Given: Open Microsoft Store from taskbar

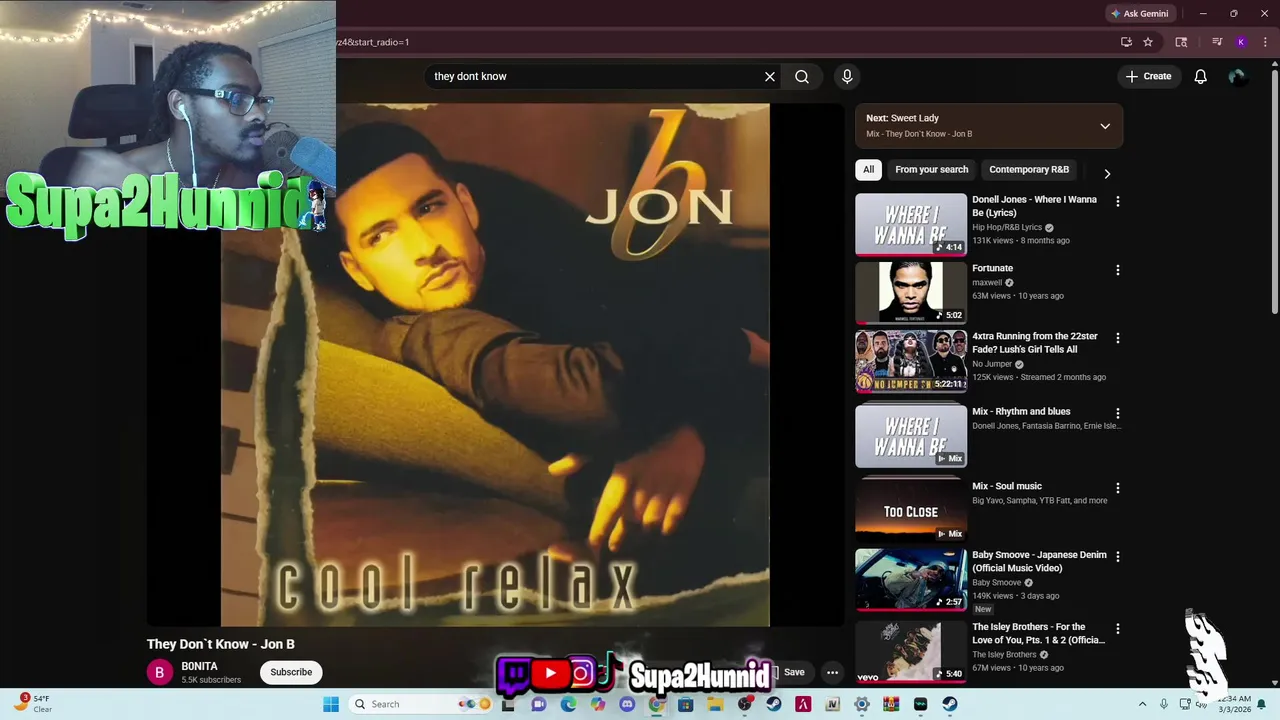Looking at the screenshot, I should 686,704.
